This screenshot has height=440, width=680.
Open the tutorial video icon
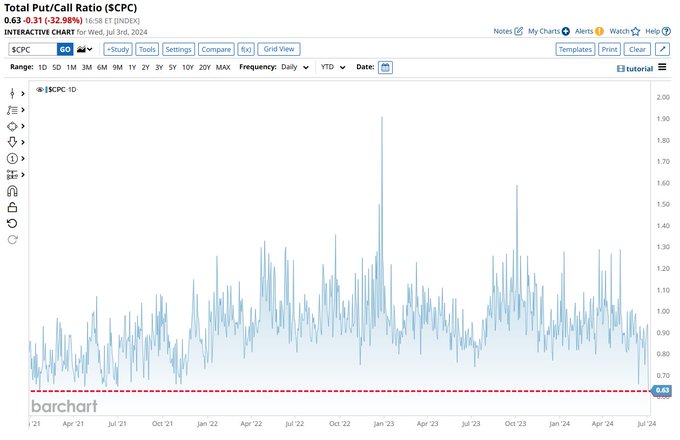621,68
